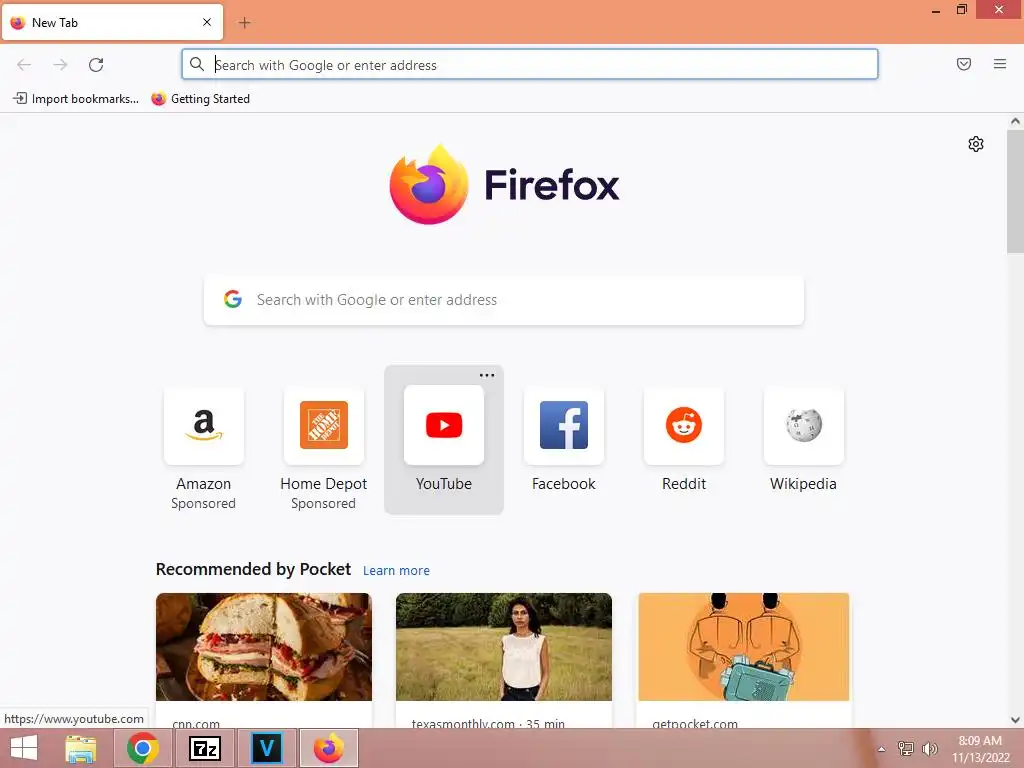Click the page scrollbar's down arrow

tap(1015, 720)
